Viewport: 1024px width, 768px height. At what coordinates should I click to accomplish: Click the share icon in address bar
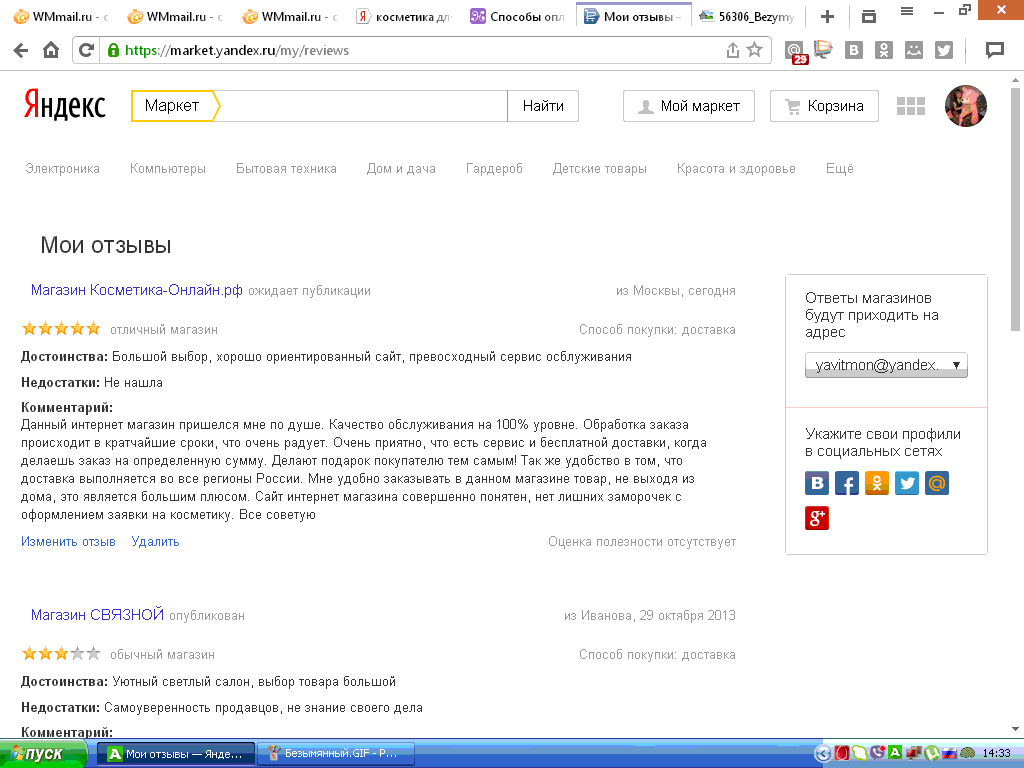[733, 50]
